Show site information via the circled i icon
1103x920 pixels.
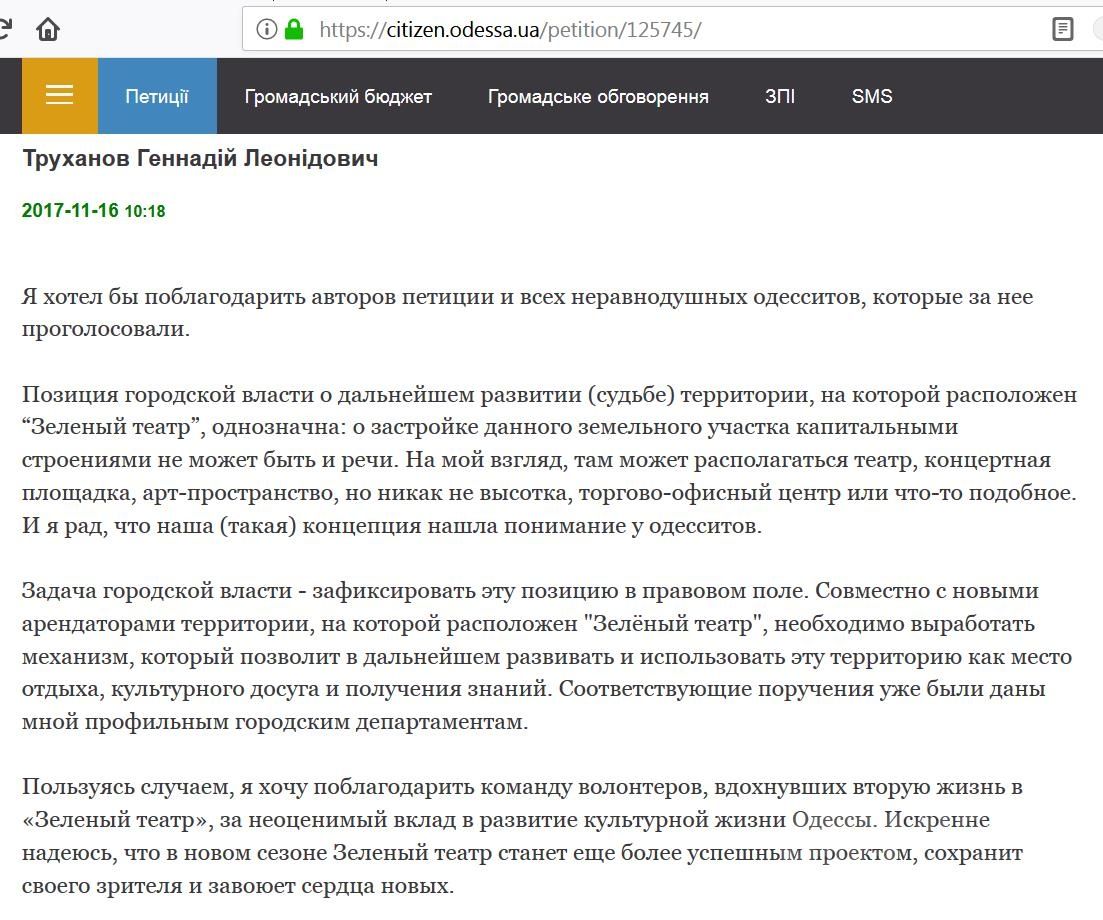(266, 29)
